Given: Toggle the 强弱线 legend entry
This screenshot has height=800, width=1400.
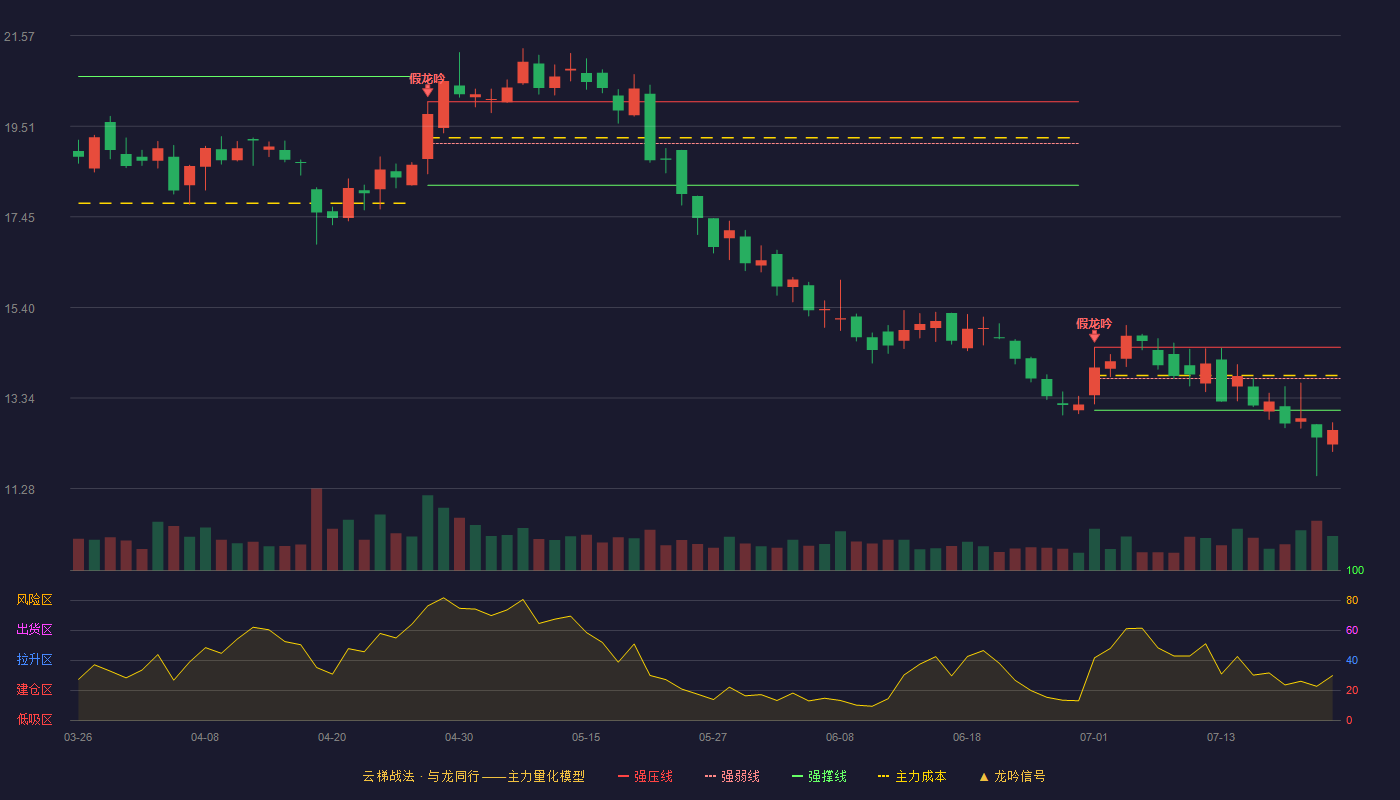Looking at the screenshot, I should pos(732,776).
